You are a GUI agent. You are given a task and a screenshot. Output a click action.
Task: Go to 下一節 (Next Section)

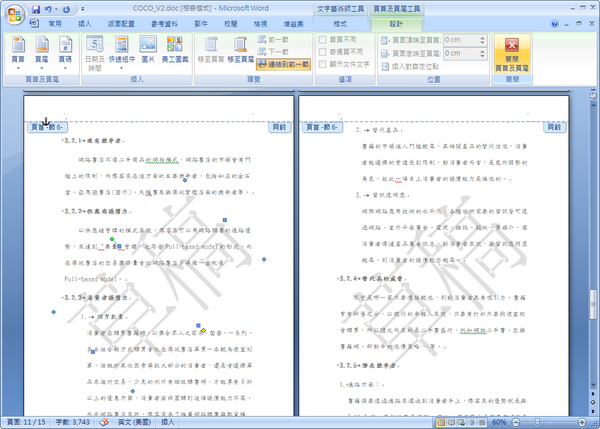(273, 52)
